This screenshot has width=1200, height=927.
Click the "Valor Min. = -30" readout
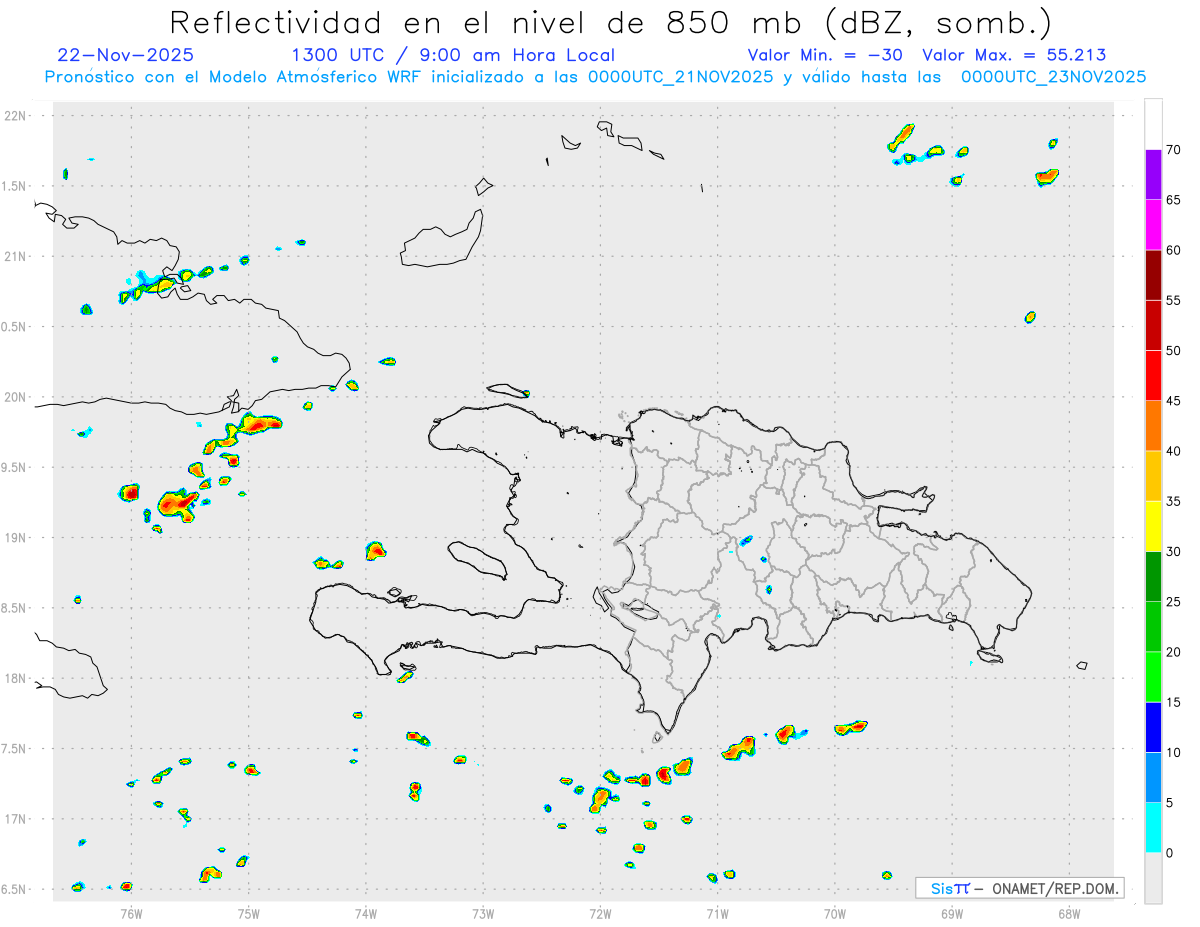point(826,55)
